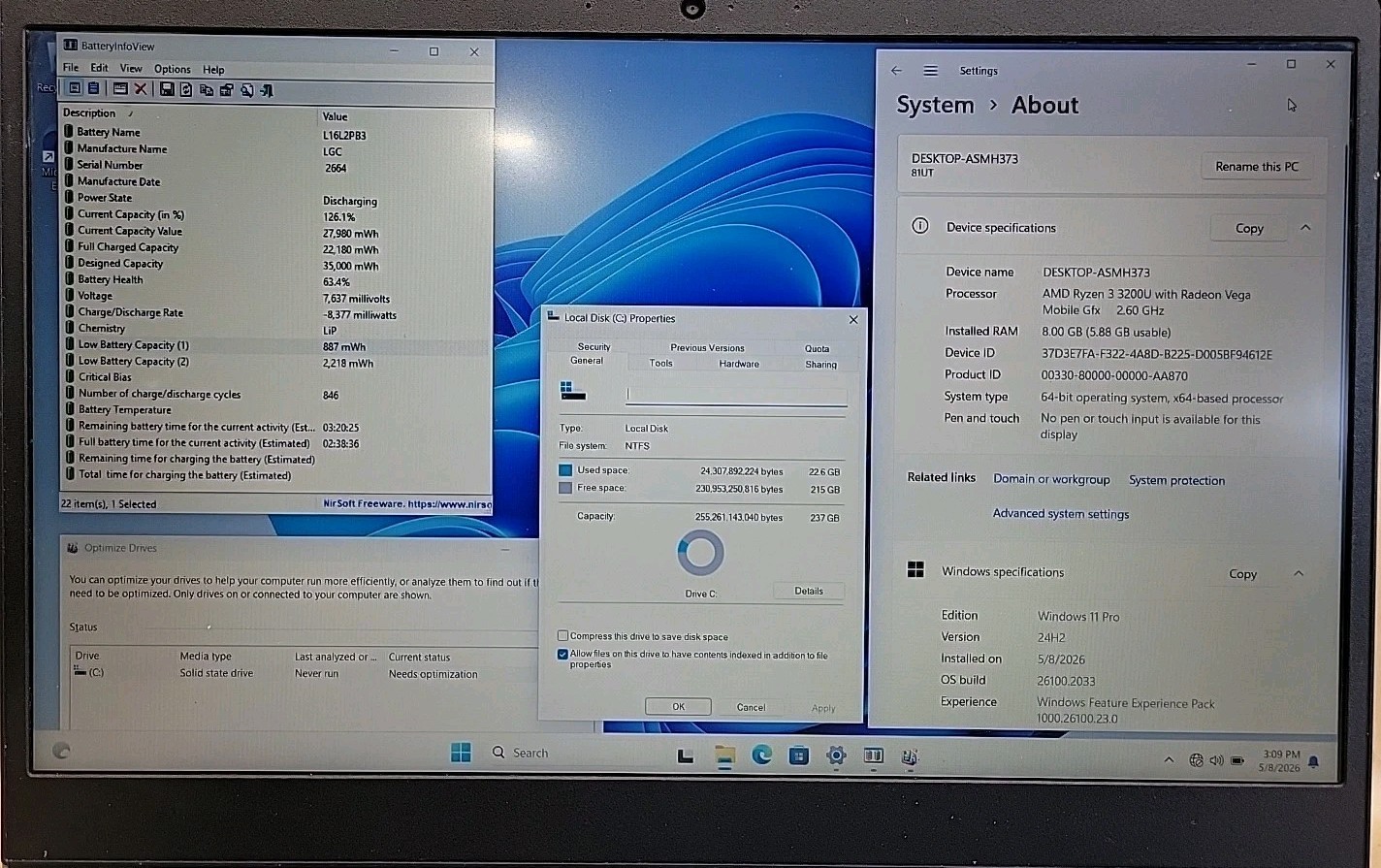Viewport: 1381px width, 868px height.
Task: Click the NirSoft Freeware link in status bar
Action: 407,503
